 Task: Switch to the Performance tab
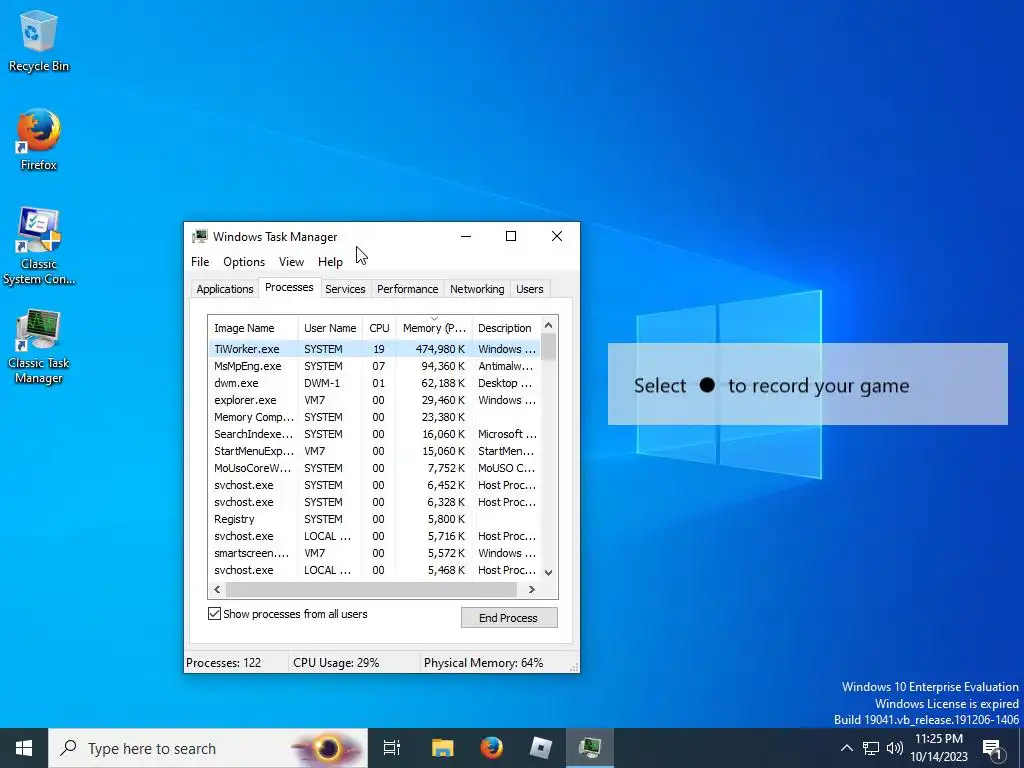coord(408,289)
